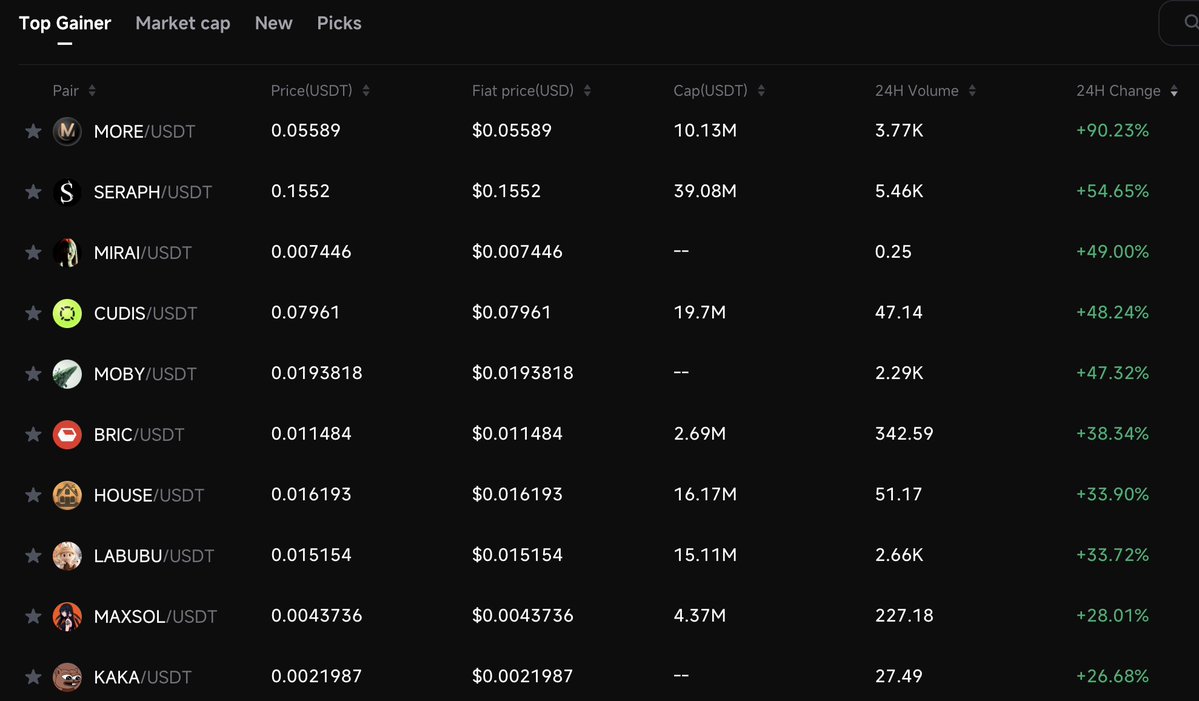Screen dimensions: 1199x701
Task: Click the MOBY coin logo
Action: (67, 374)
